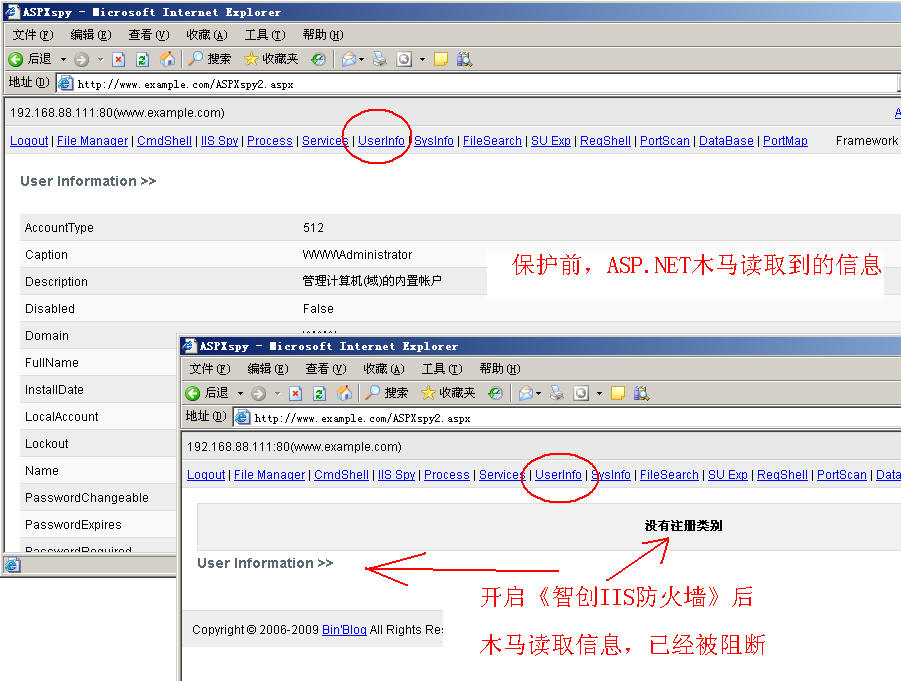901x681 pixels.
Task: Click Forward button in front IE window
Action: [259, 393]
